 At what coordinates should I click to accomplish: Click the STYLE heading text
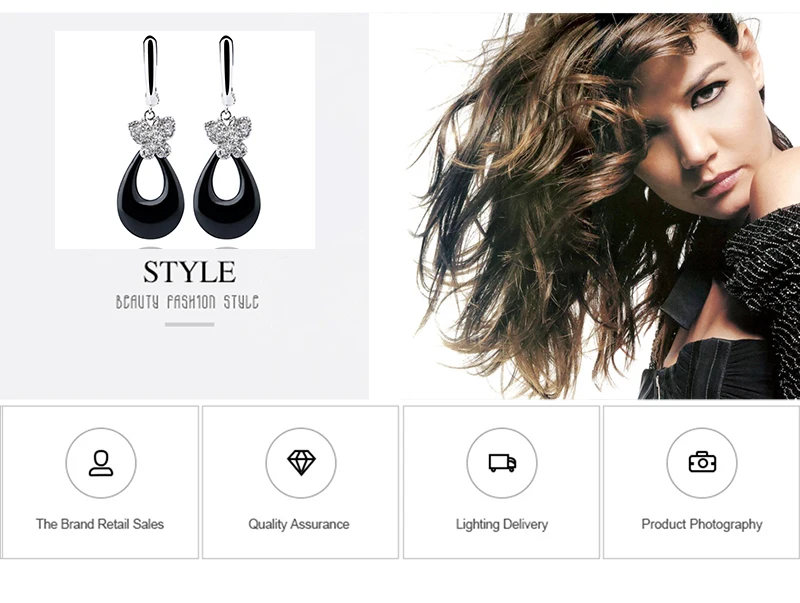pos(189,272)
